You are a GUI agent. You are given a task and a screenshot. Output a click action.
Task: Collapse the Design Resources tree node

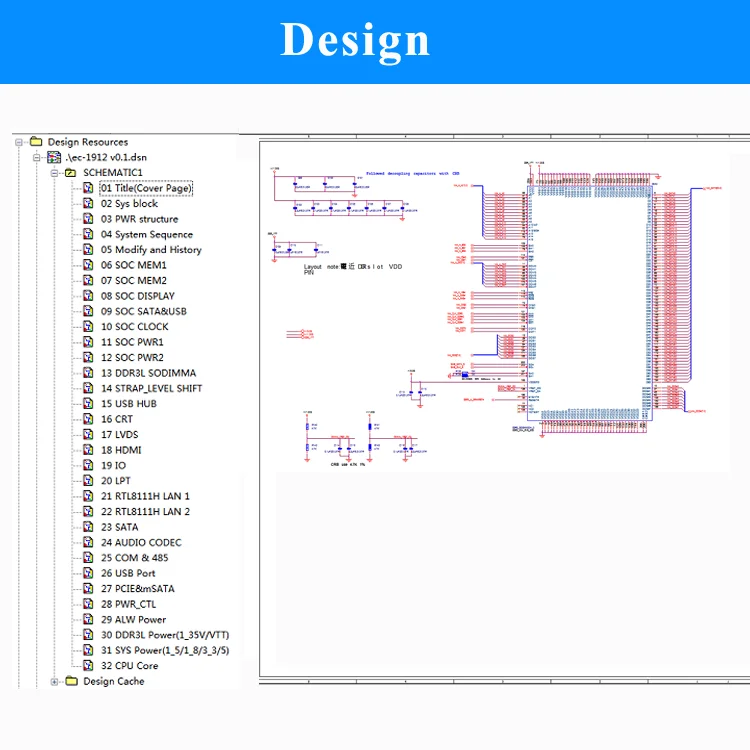tap(19, 142)
